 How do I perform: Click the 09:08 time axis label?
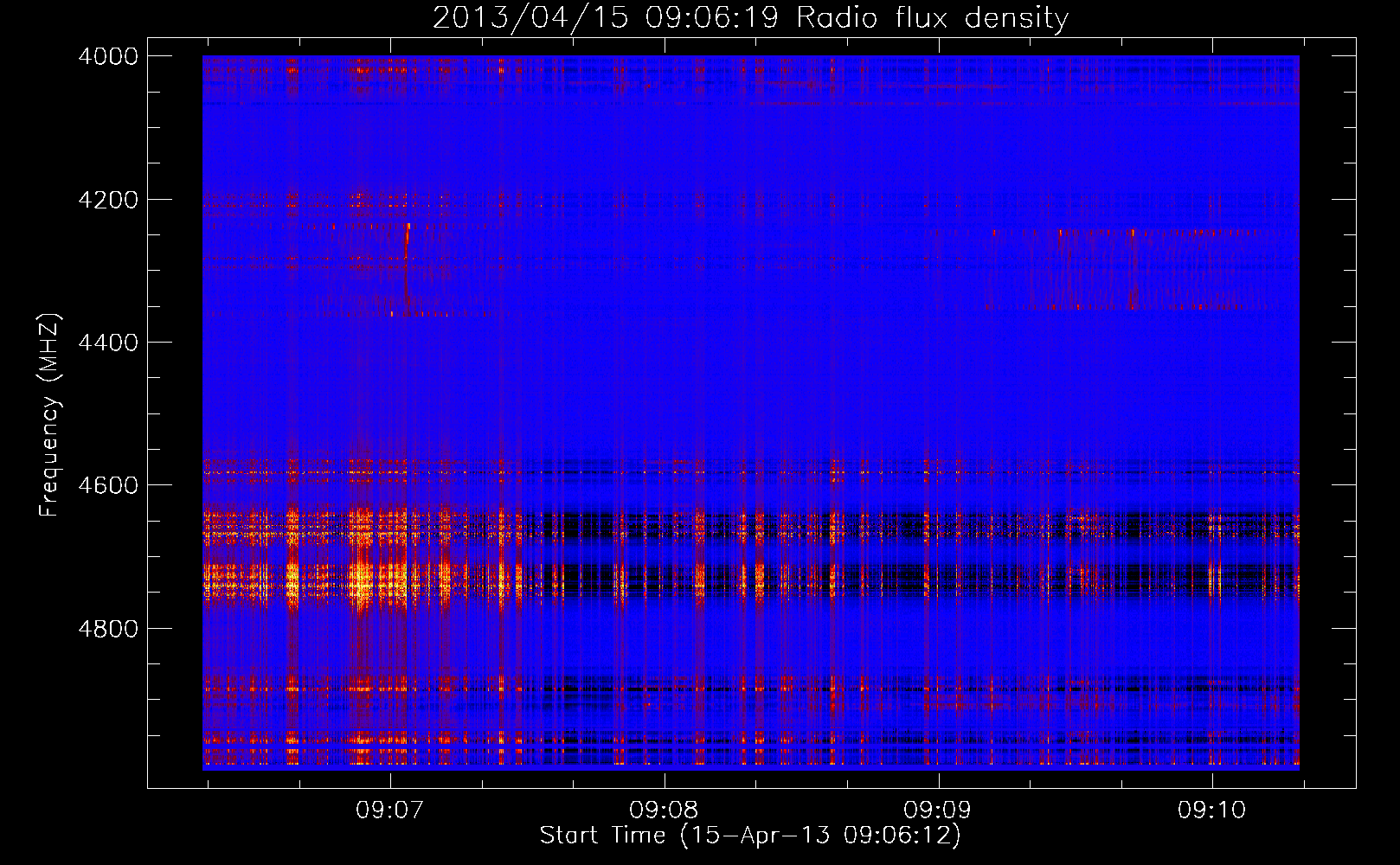pos(665,811)
